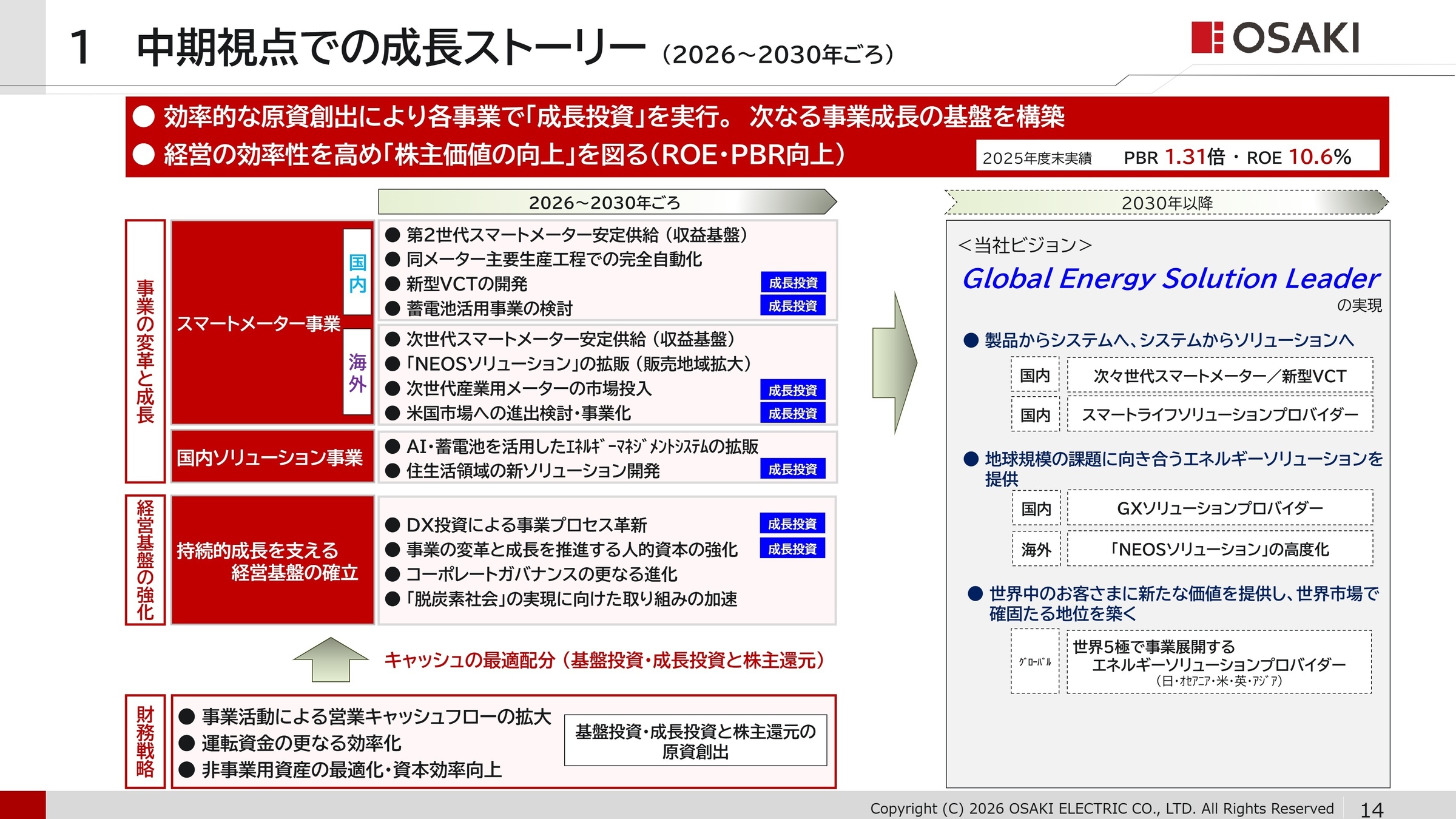Click スマートライフソリューションプロバイダー dashed box

1220,414
